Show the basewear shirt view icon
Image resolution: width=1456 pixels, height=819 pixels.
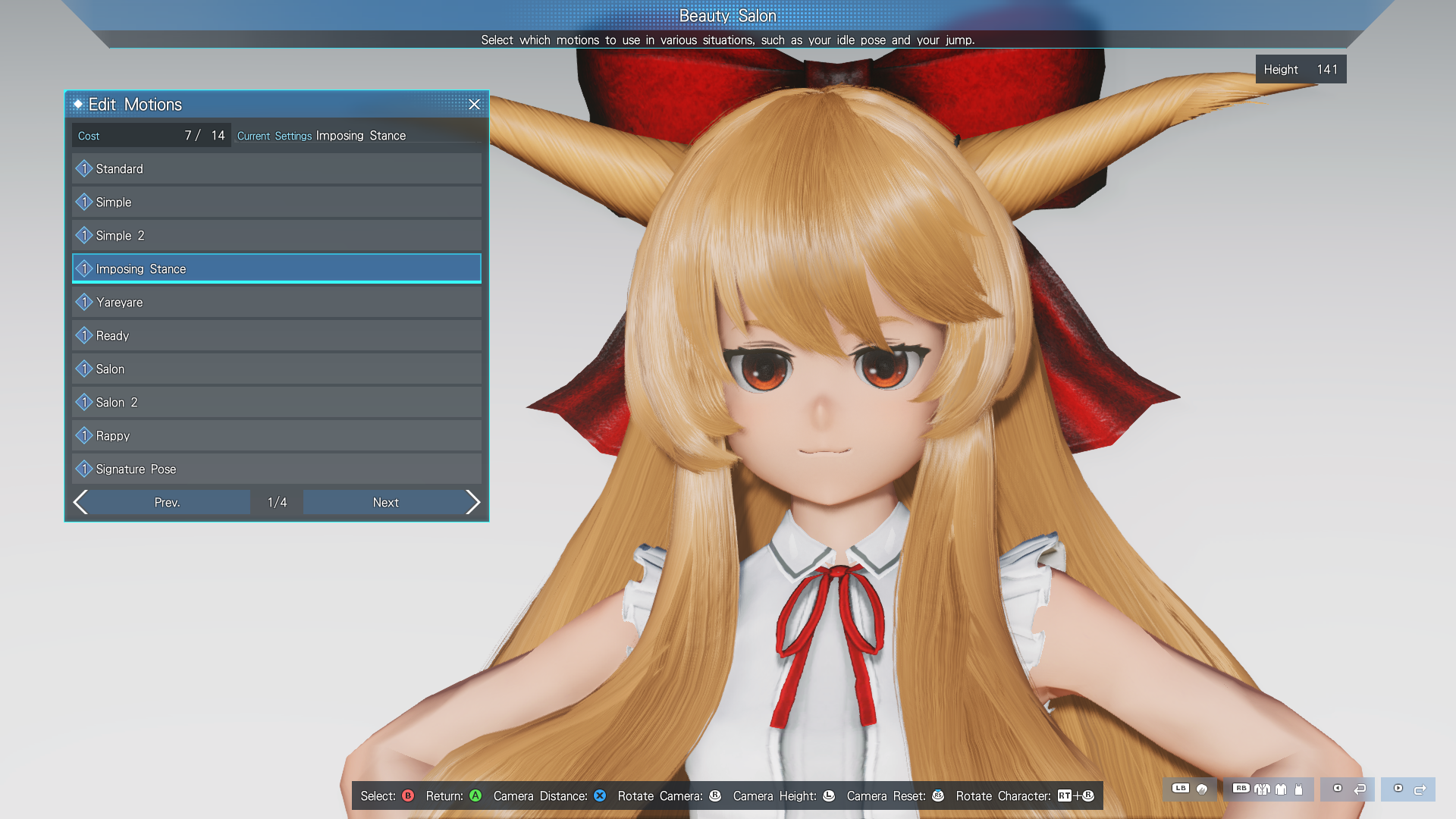(x=1281, y=789)
